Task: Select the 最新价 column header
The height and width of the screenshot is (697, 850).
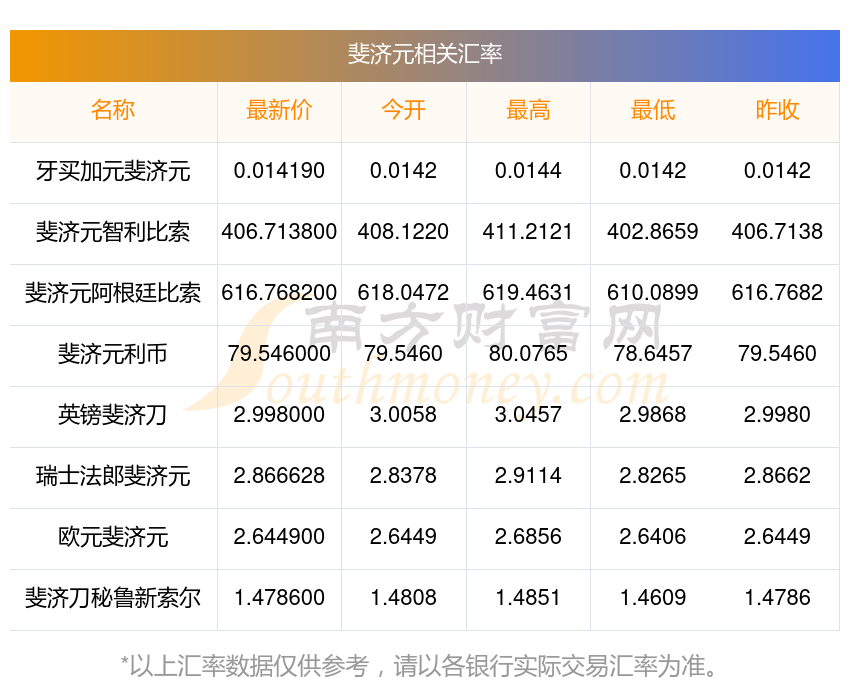Action: click(279, 110)
